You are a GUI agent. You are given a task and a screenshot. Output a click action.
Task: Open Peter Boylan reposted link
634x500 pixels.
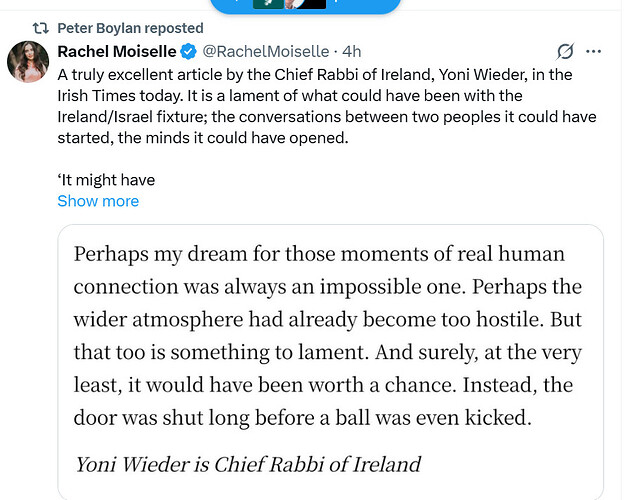click(130, 28)
